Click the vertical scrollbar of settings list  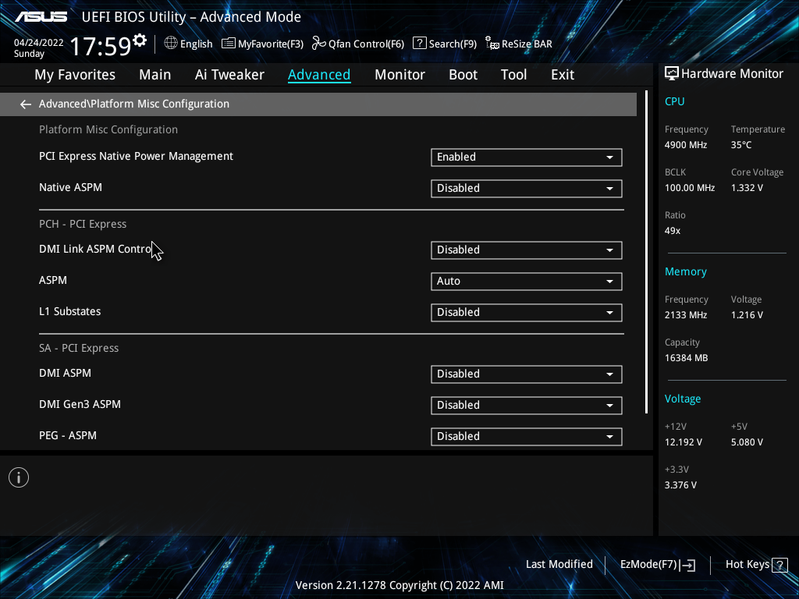[x=646, y=252]
